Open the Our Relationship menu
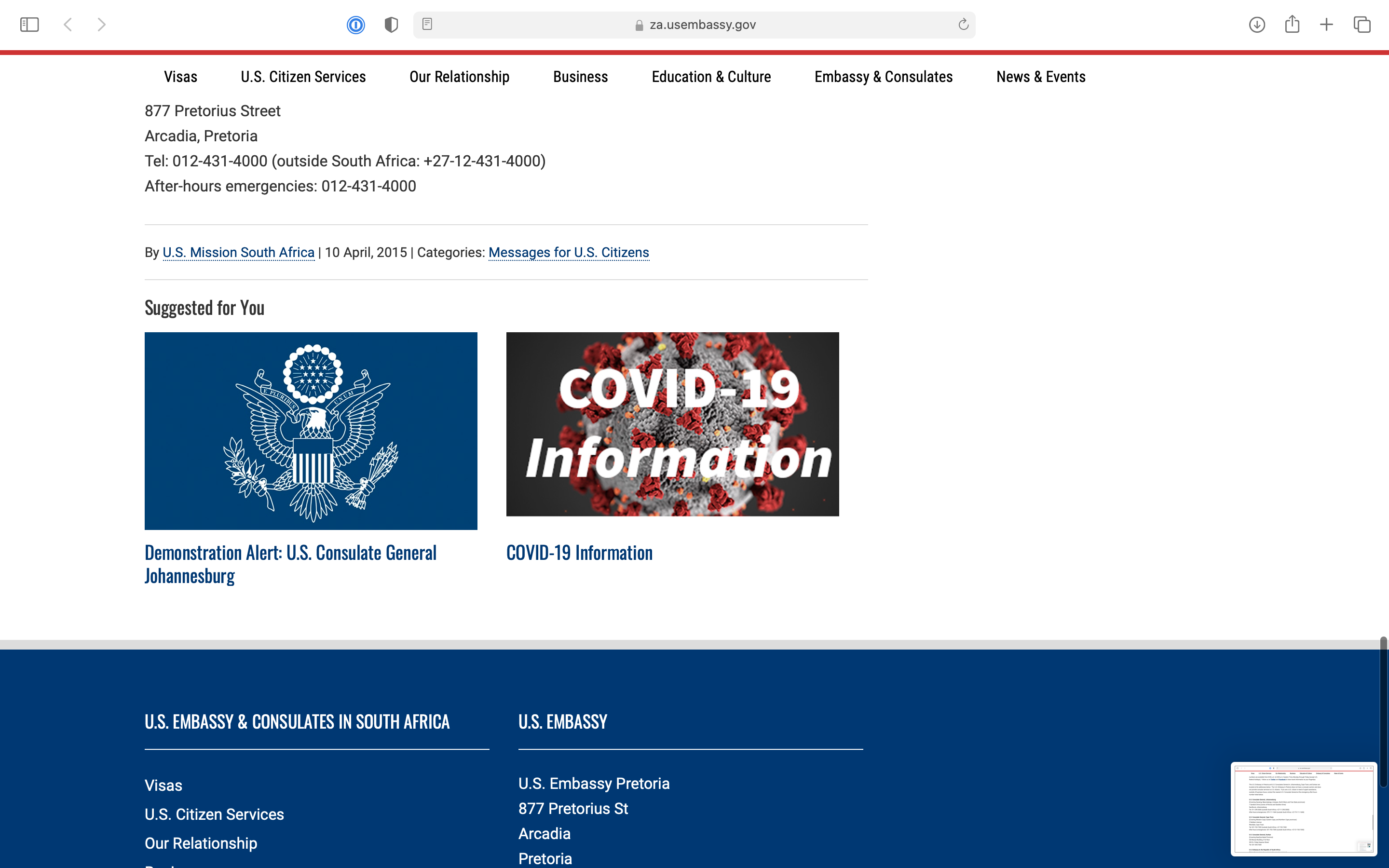This screenshot has width=1389, height=868. pos(459,76)
